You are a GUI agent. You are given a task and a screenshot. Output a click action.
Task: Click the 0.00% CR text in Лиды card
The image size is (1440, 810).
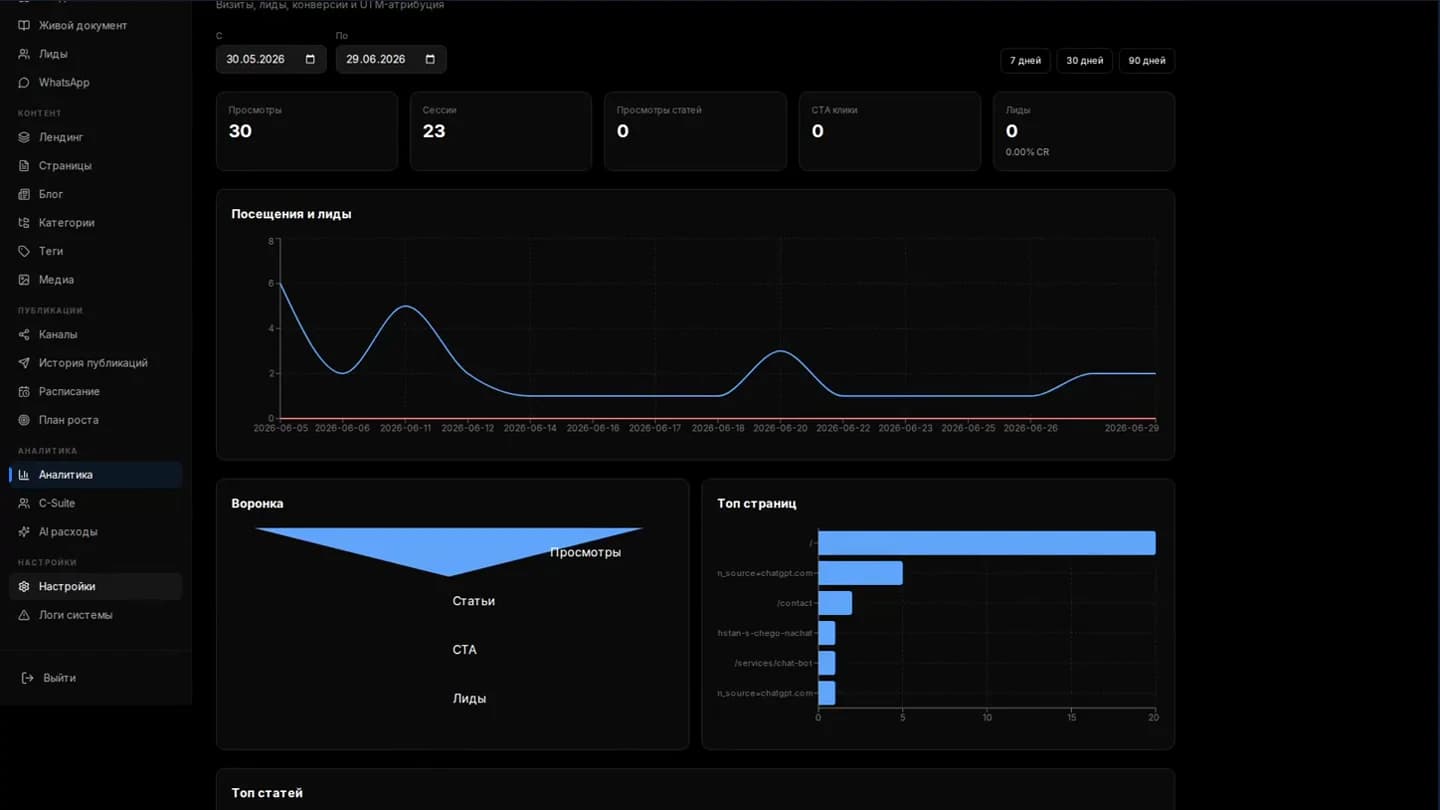(x=1027, y=152)
